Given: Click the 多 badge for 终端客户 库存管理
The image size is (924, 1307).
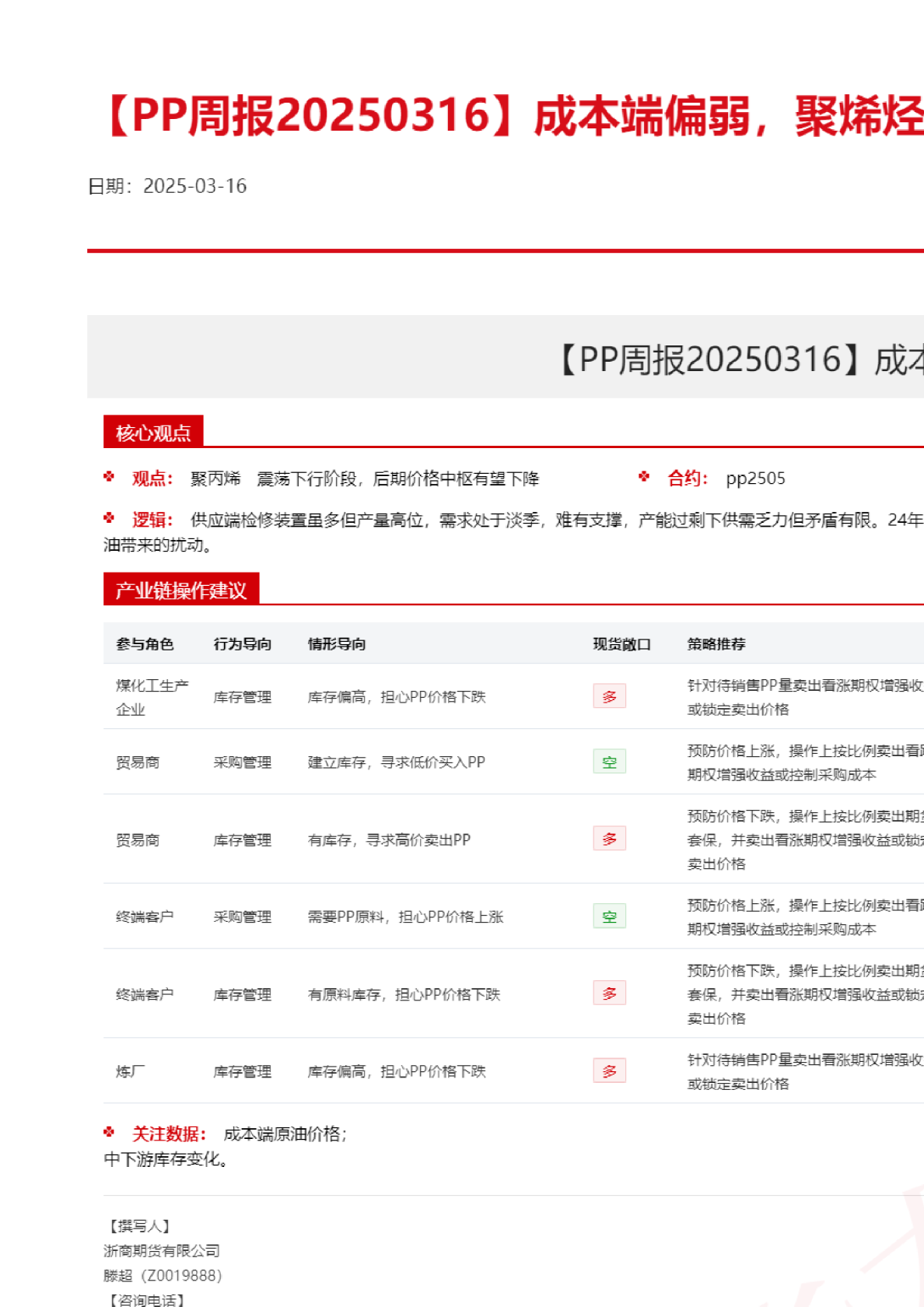Looking at the screenshot, I should (x=609, y=993).
